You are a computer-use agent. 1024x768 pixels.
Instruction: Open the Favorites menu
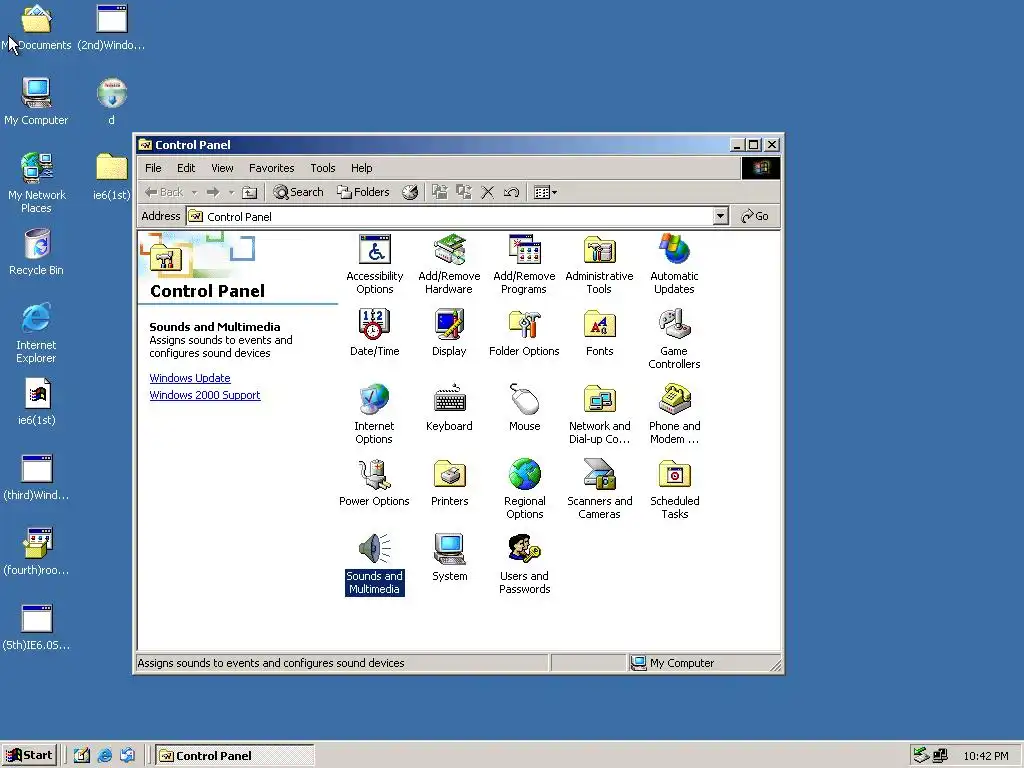272,168
